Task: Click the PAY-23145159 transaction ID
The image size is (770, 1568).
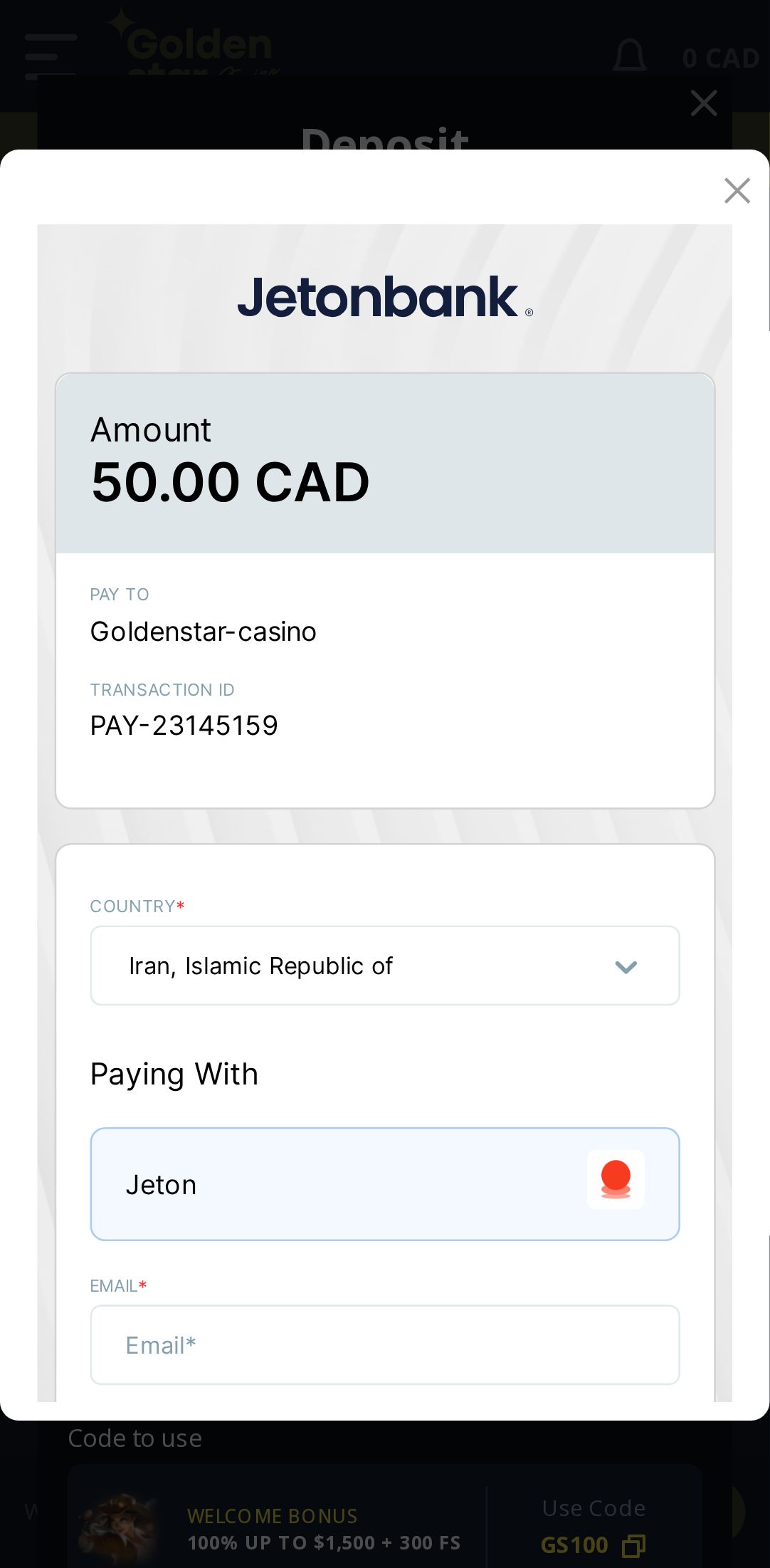Action: point(184,726)
